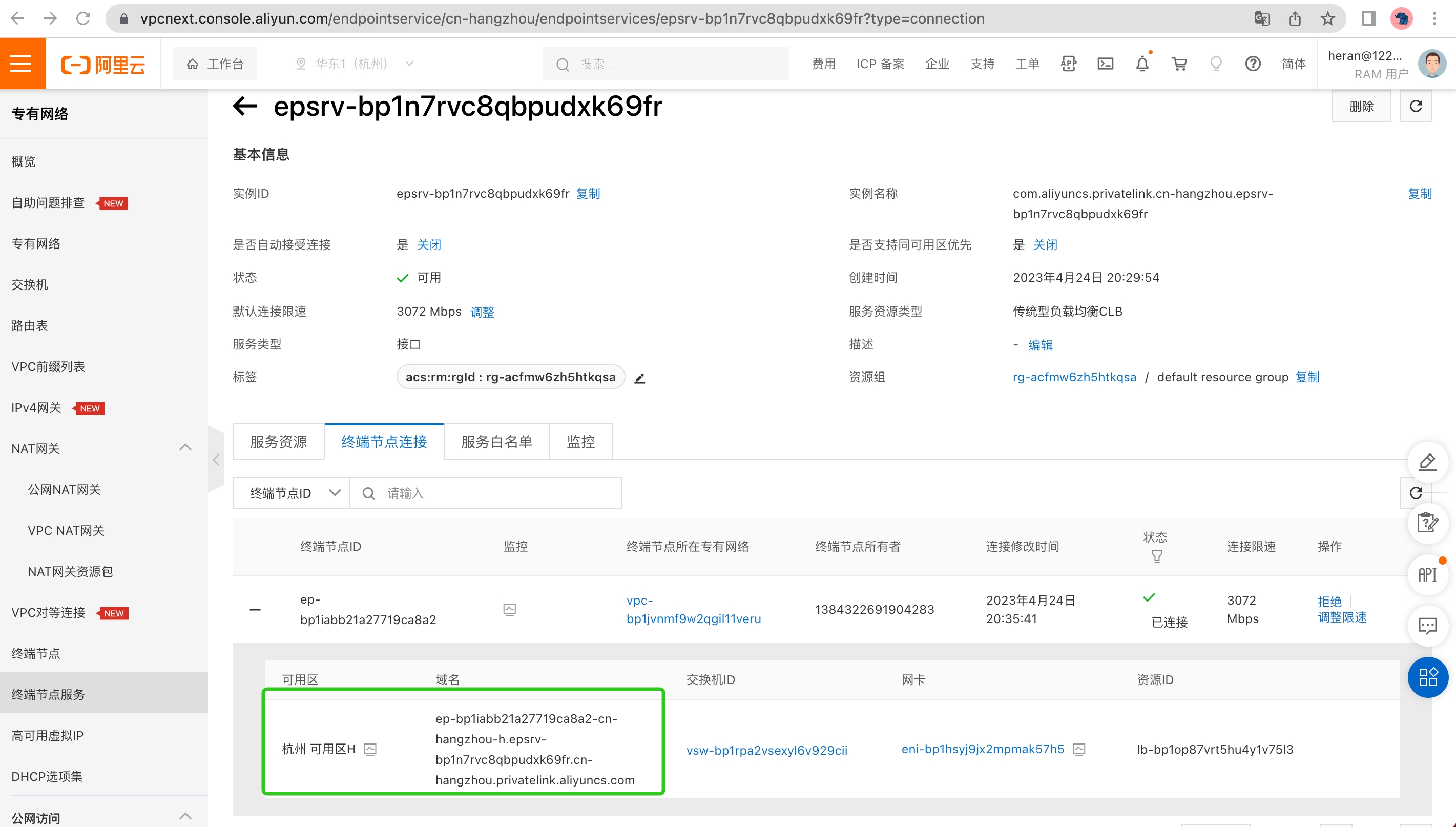Open the floating API debug button
1456x827 pixels.
pos(1427,575)
